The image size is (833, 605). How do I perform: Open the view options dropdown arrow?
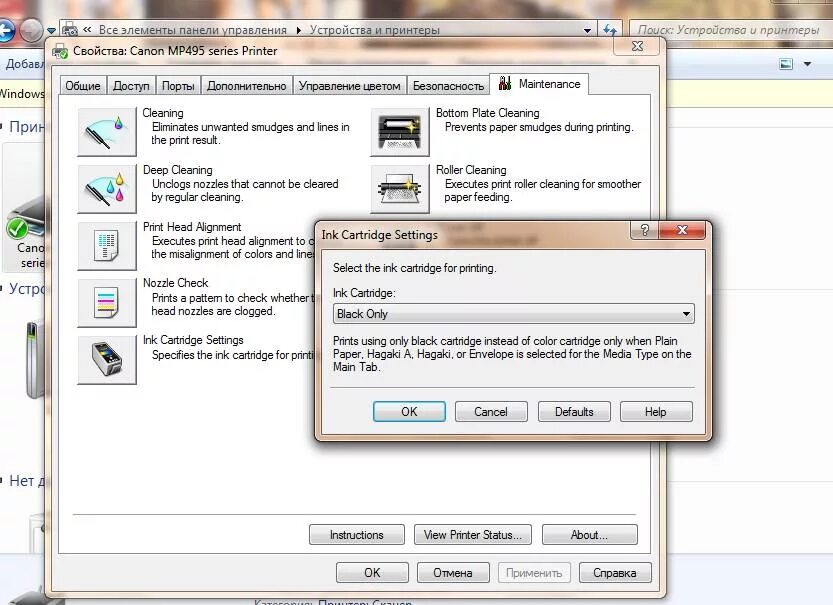coord(808,64)
